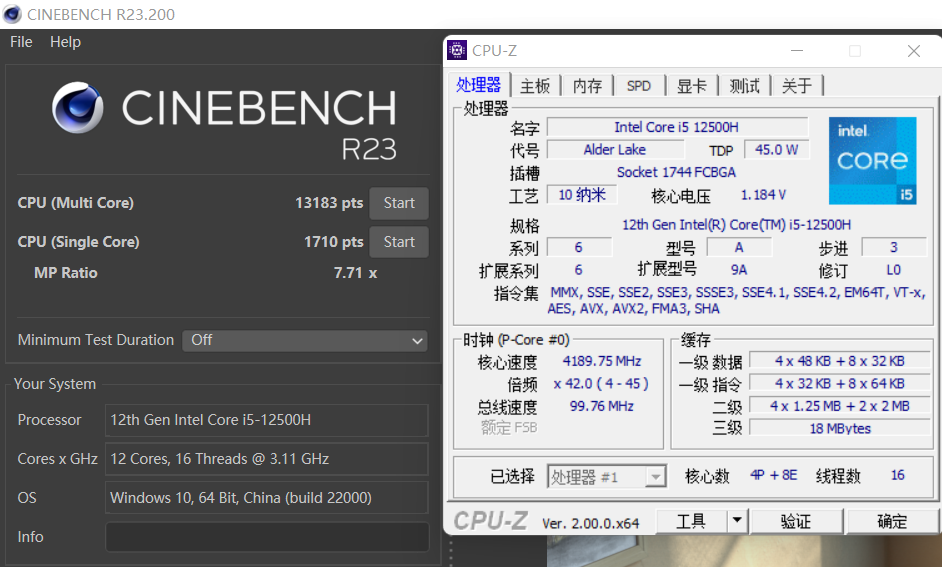This screenshot has height=567, width=942.
Task: Start the CPU (Multi Core) test
Action: point(399,203)
